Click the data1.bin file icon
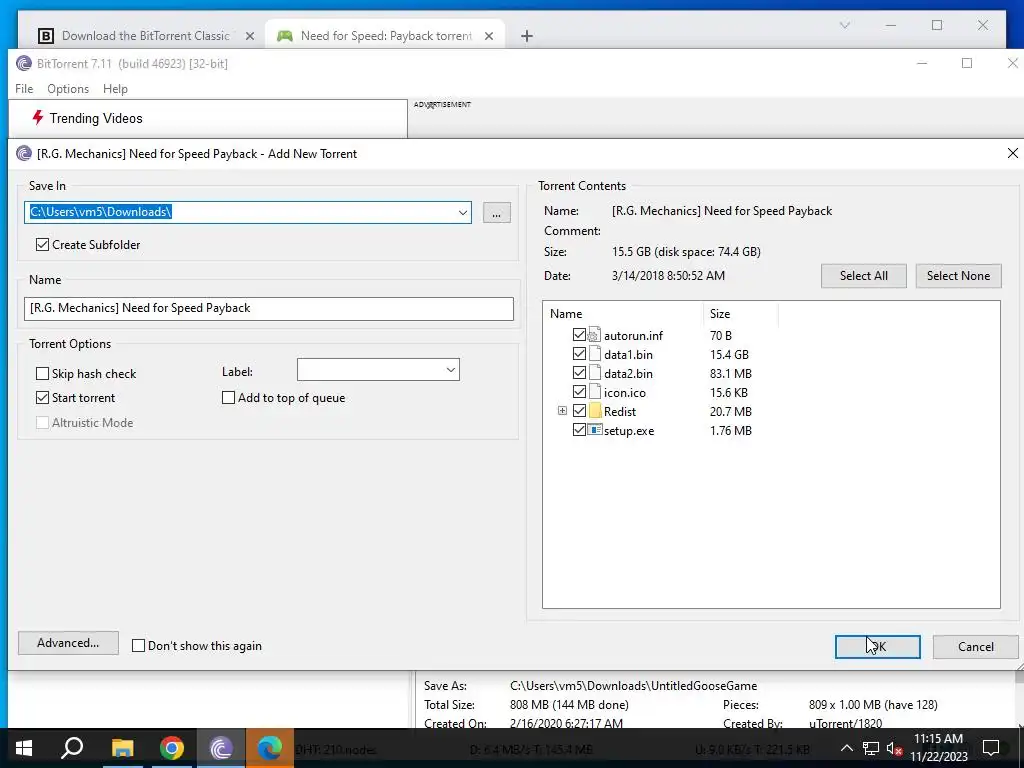This screenshot has height=768, width=1024. pos(594,354)
